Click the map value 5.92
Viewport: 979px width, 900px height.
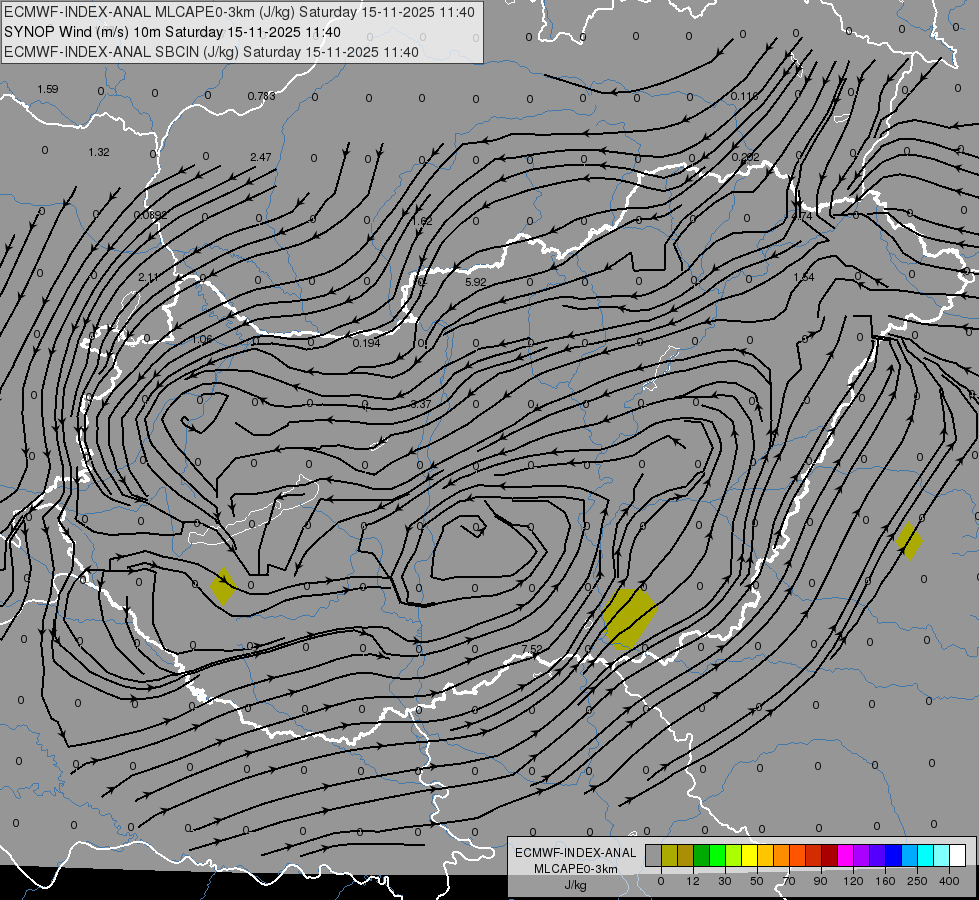click(475, 282)
